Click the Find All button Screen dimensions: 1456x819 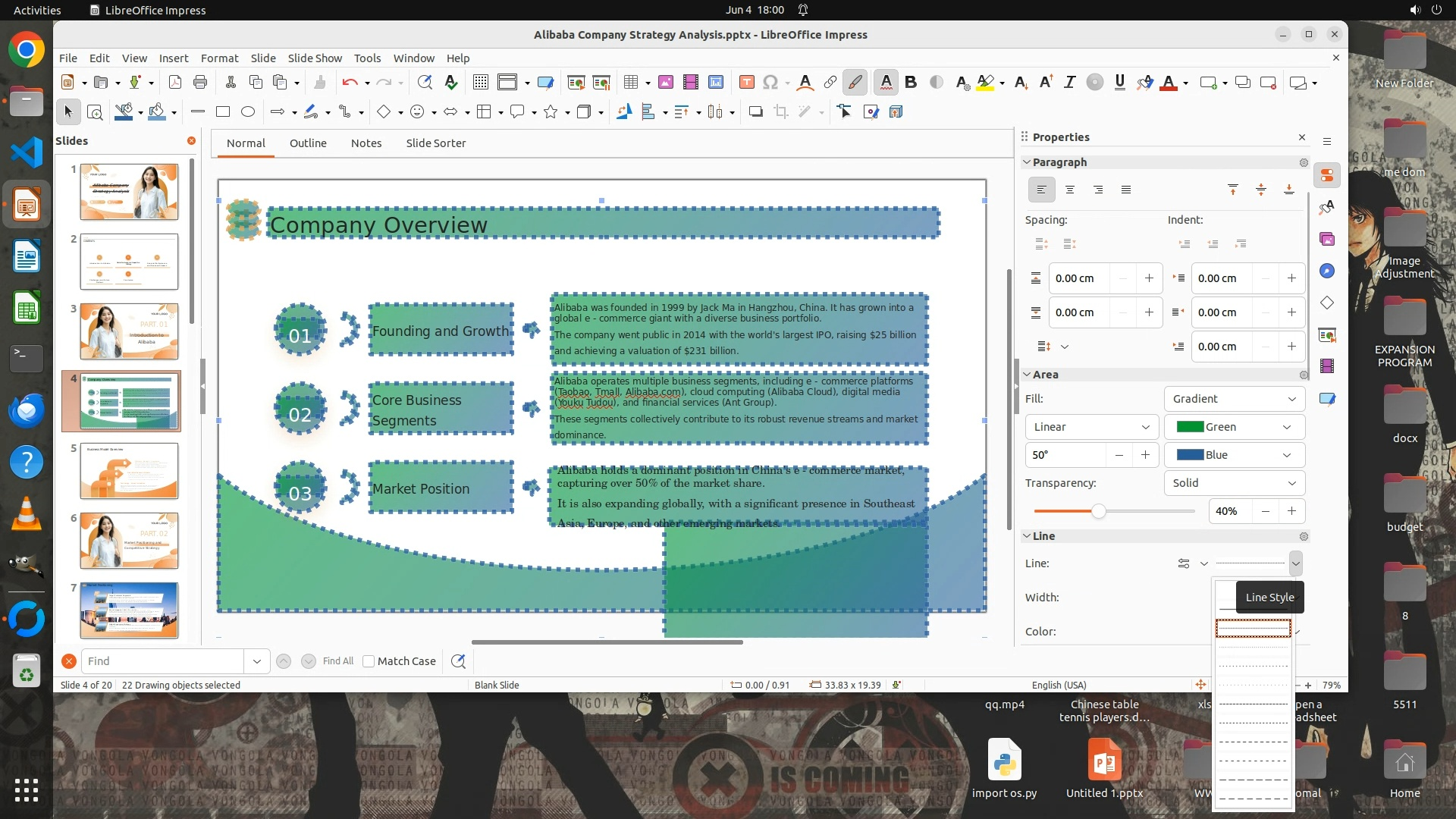337,661
